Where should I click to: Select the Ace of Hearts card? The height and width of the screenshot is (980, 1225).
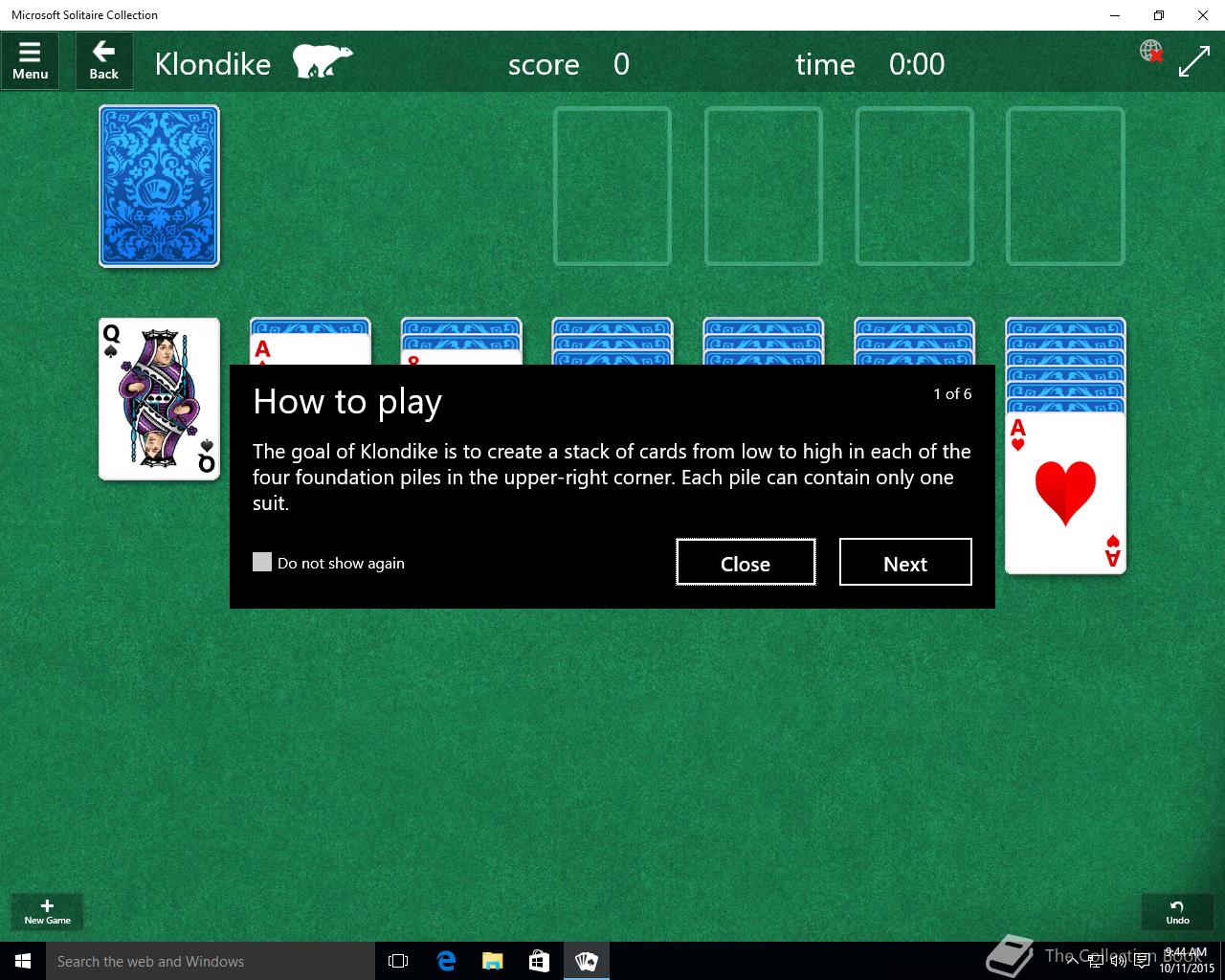(x=1065, y=493)
